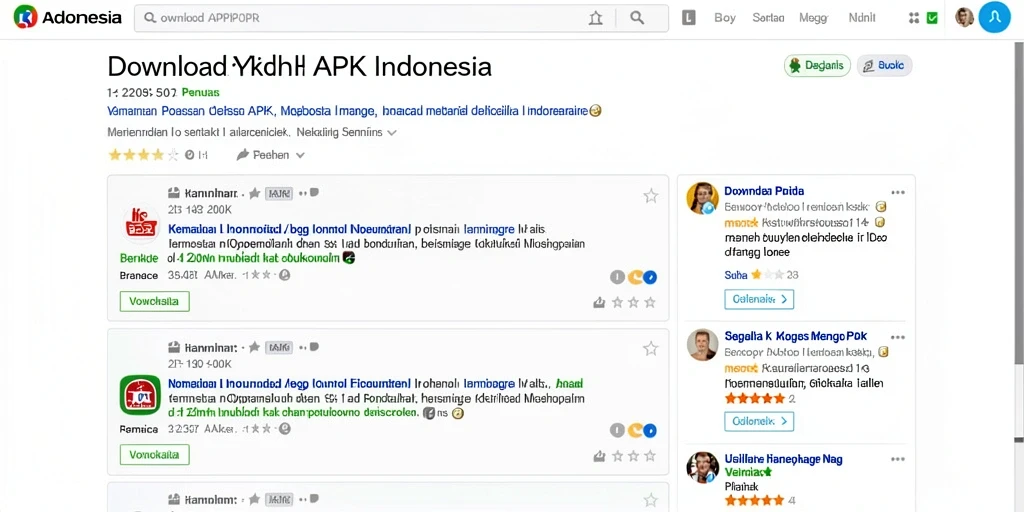Viewport: 1024px width, 512px height.
Task: Click the avatar next to 'Segalla K Moges'
Action: [x=703, y=345]
